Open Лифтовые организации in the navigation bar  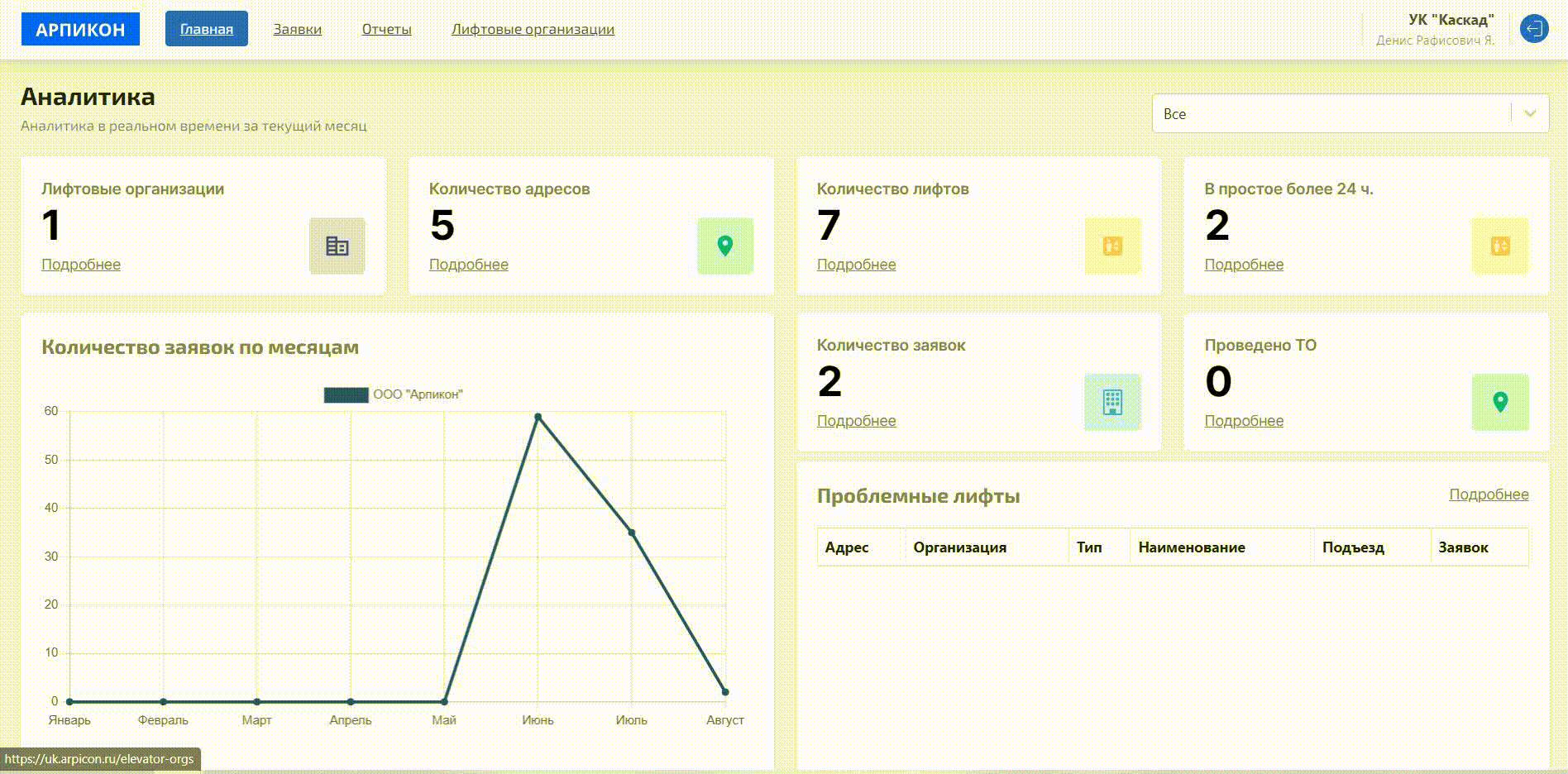533,29
